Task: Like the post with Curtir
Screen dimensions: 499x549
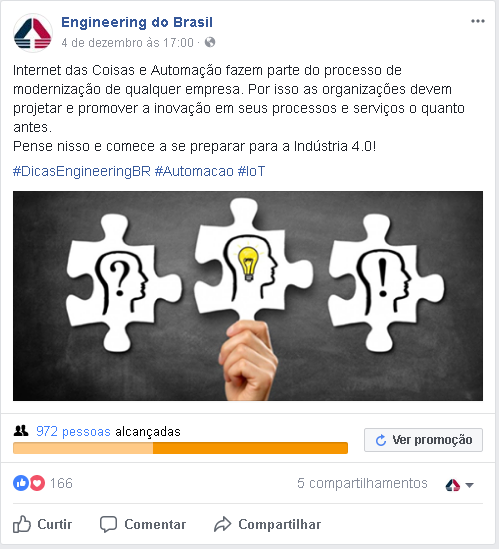Action: (x=42, y=524)
